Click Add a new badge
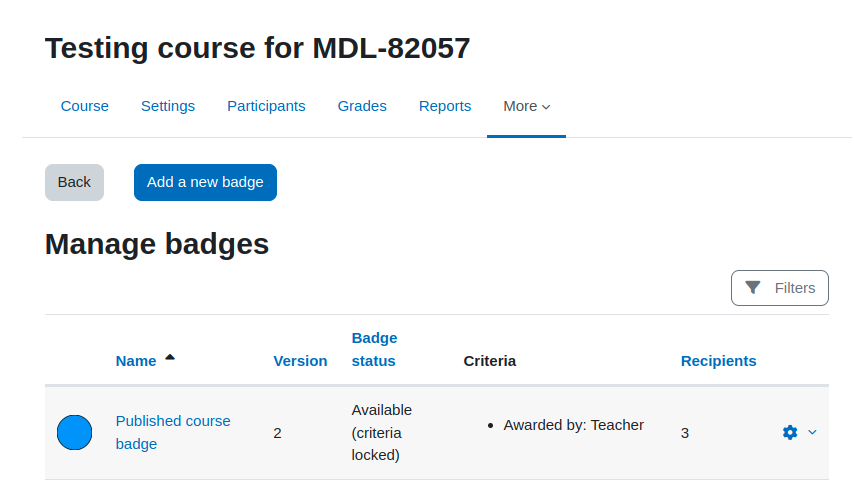The image size is (854, 496). [x=205, y=182]
